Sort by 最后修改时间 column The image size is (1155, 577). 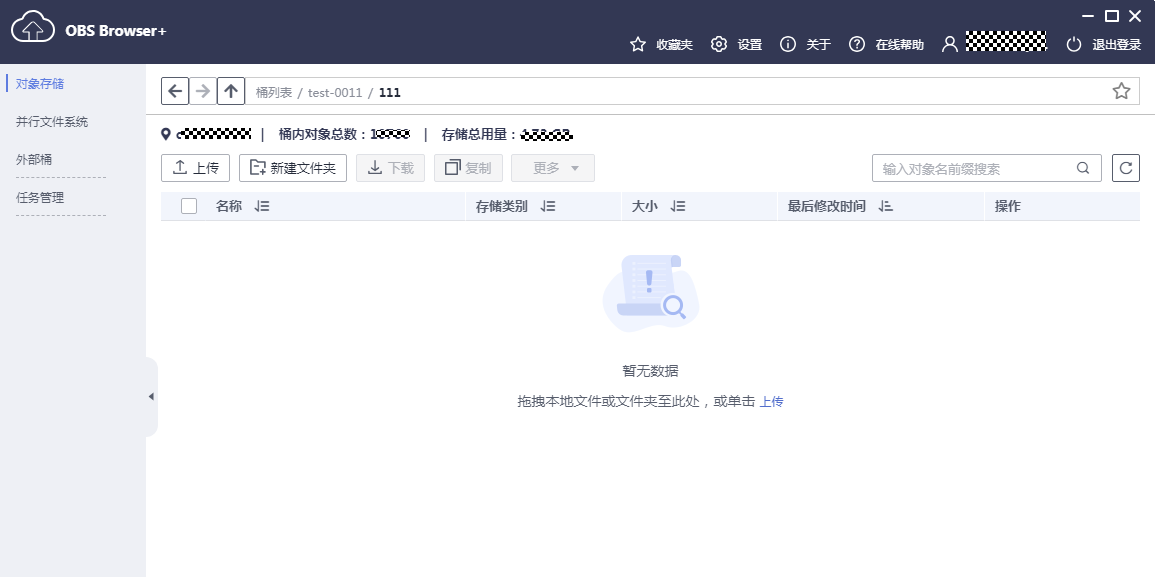pos(885,206)
